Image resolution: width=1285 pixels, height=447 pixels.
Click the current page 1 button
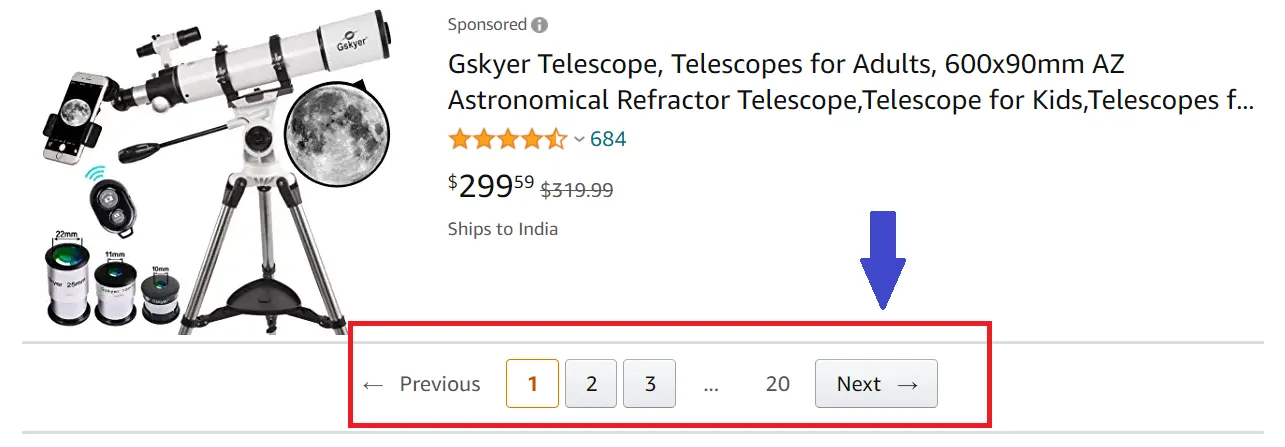532,384
